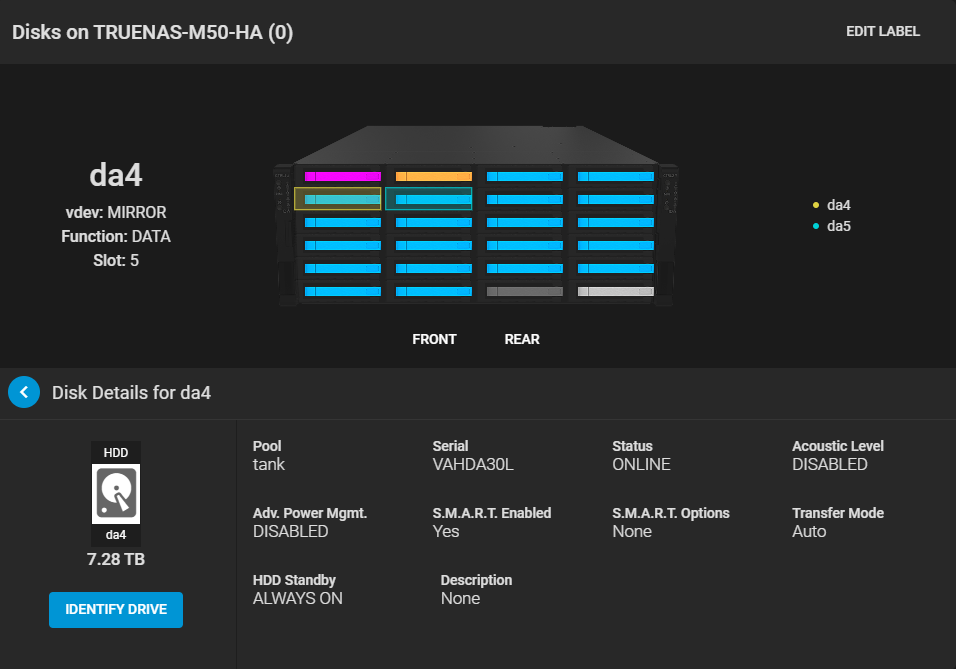This screenshot has height=669, width=956.
Task: Select the orange drive bay on the chassis
Action: tap(433, 177)
